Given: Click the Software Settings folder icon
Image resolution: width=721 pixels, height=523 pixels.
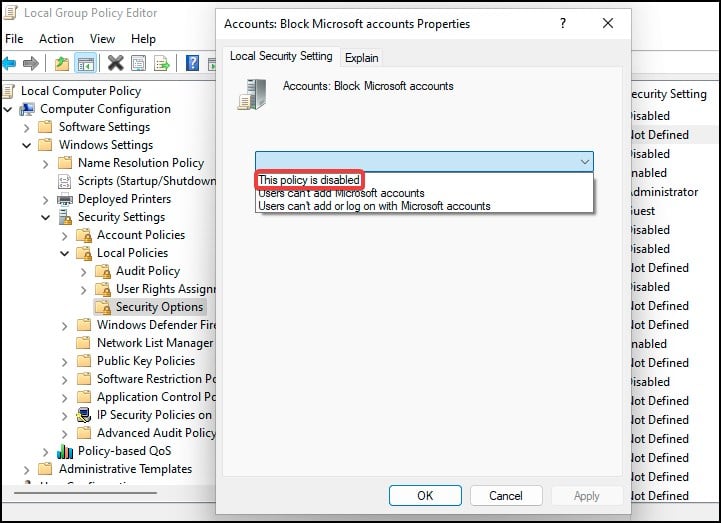Looking at the screenshot, I should coord(45,127).
